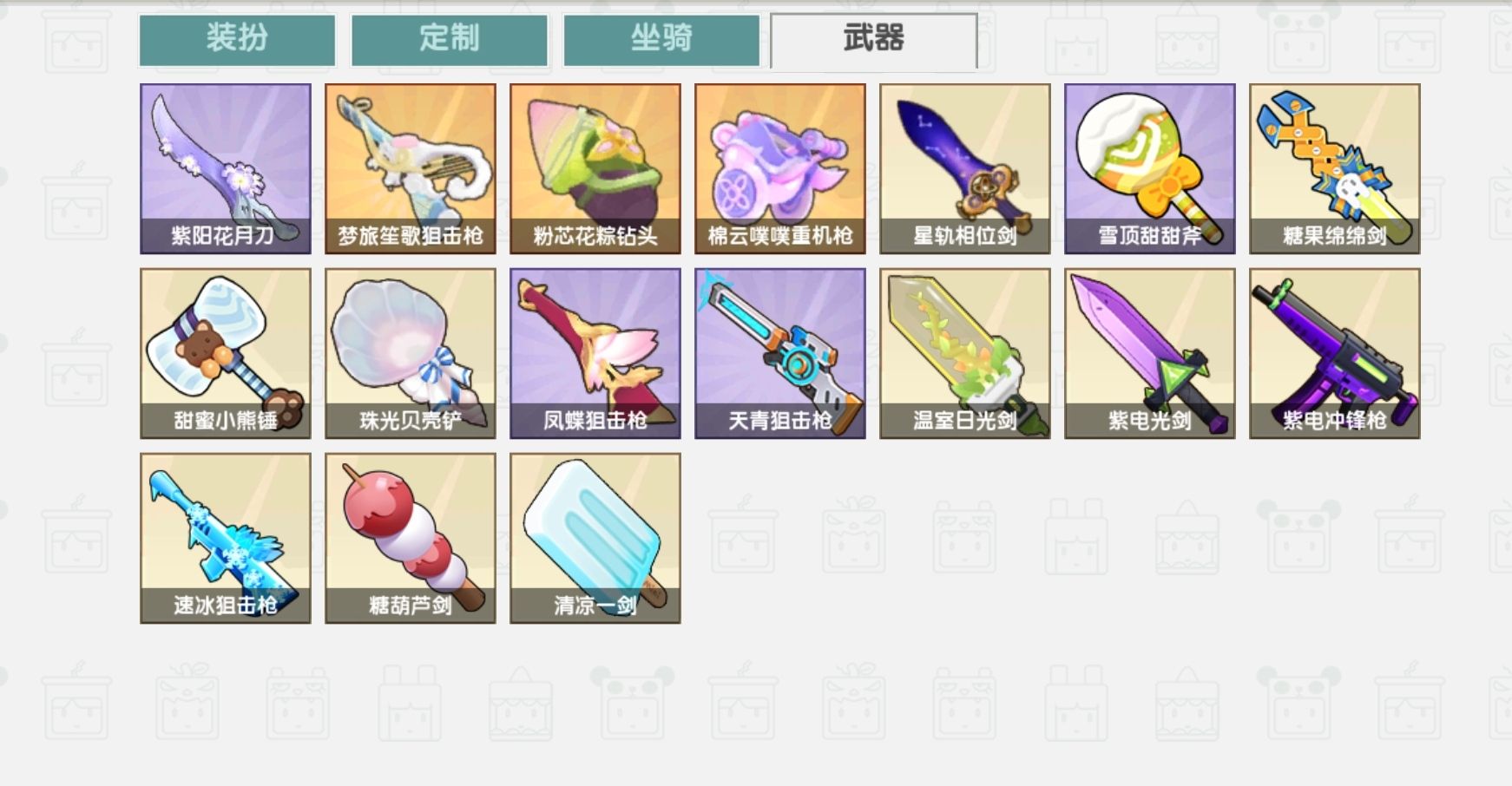Select the 棉云噗噗重机枪 weapon

coord(780,168)
